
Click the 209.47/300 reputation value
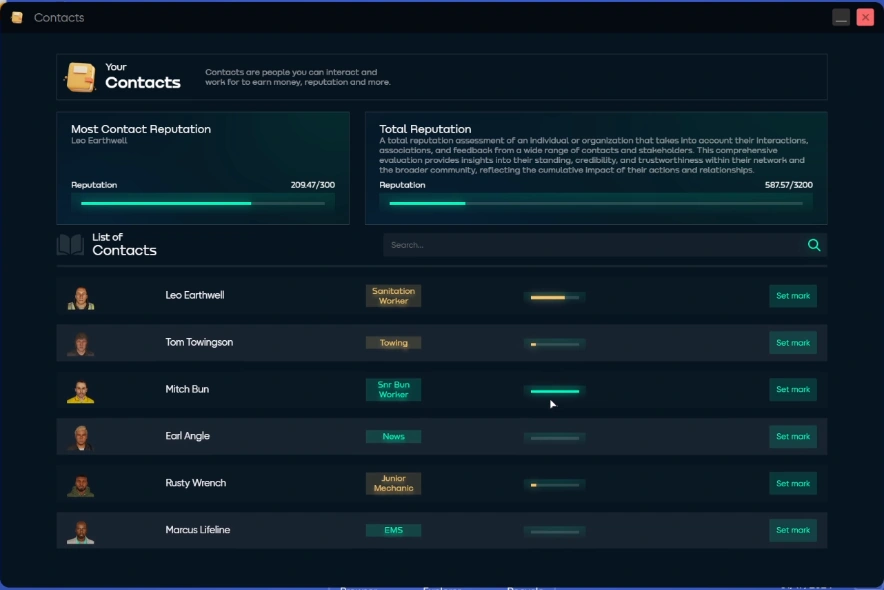point(313,185)
